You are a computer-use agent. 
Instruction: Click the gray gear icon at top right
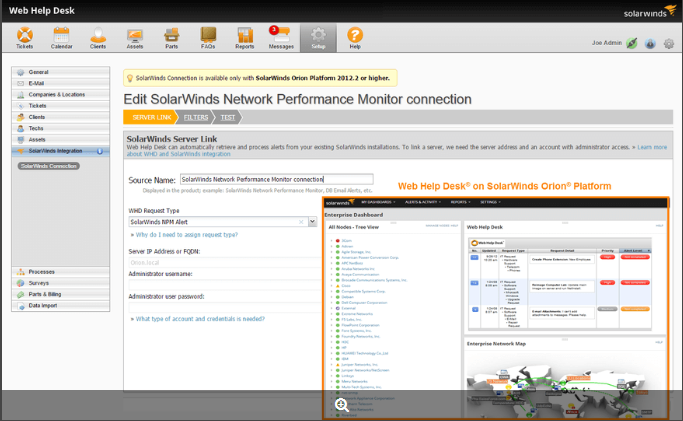pos(669,44)
